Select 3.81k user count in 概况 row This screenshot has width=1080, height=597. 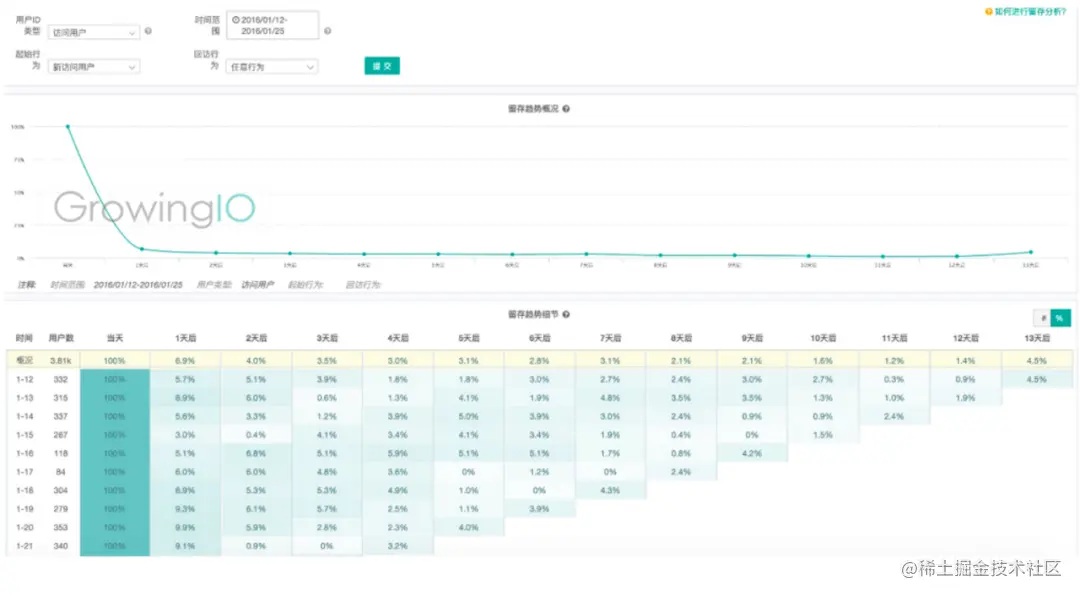61,361
